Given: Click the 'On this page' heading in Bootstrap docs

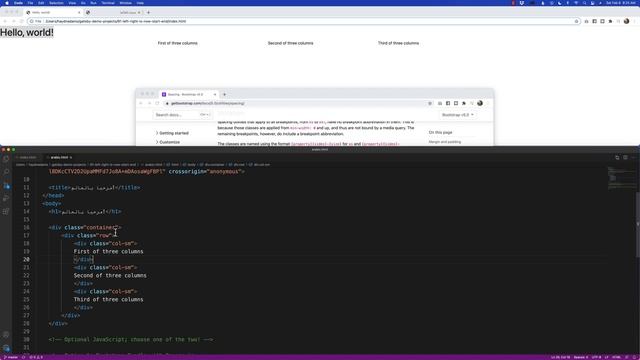Looking at the screenshot, I should [x=440, y=133].
